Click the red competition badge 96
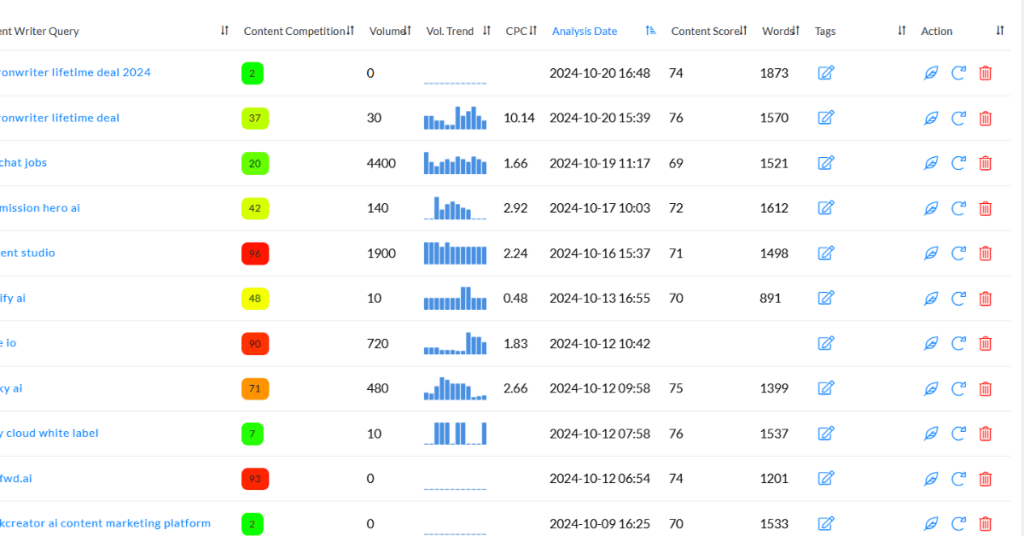This screenshot has width=1024, height=536. tap(255, 253)
